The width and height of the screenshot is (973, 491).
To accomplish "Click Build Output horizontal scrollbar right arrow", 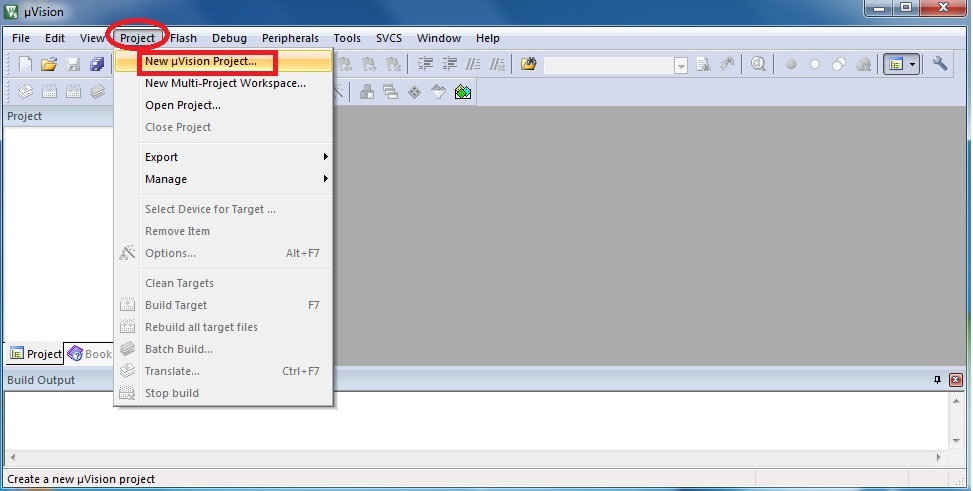I will [x=939, y=457].
